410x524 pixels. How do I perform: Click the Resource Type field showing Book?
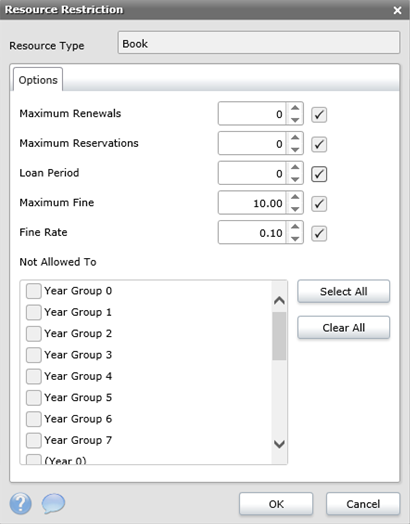tap(259, 43)
